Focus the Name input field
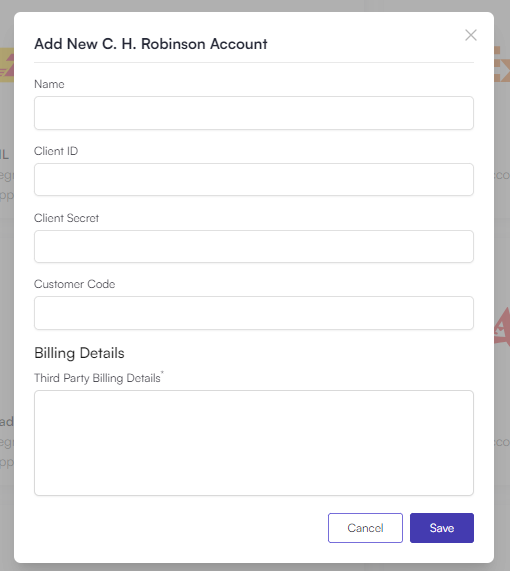Viewport: 510px width, 571px height. pyautogui.click(x=254, y=113)
